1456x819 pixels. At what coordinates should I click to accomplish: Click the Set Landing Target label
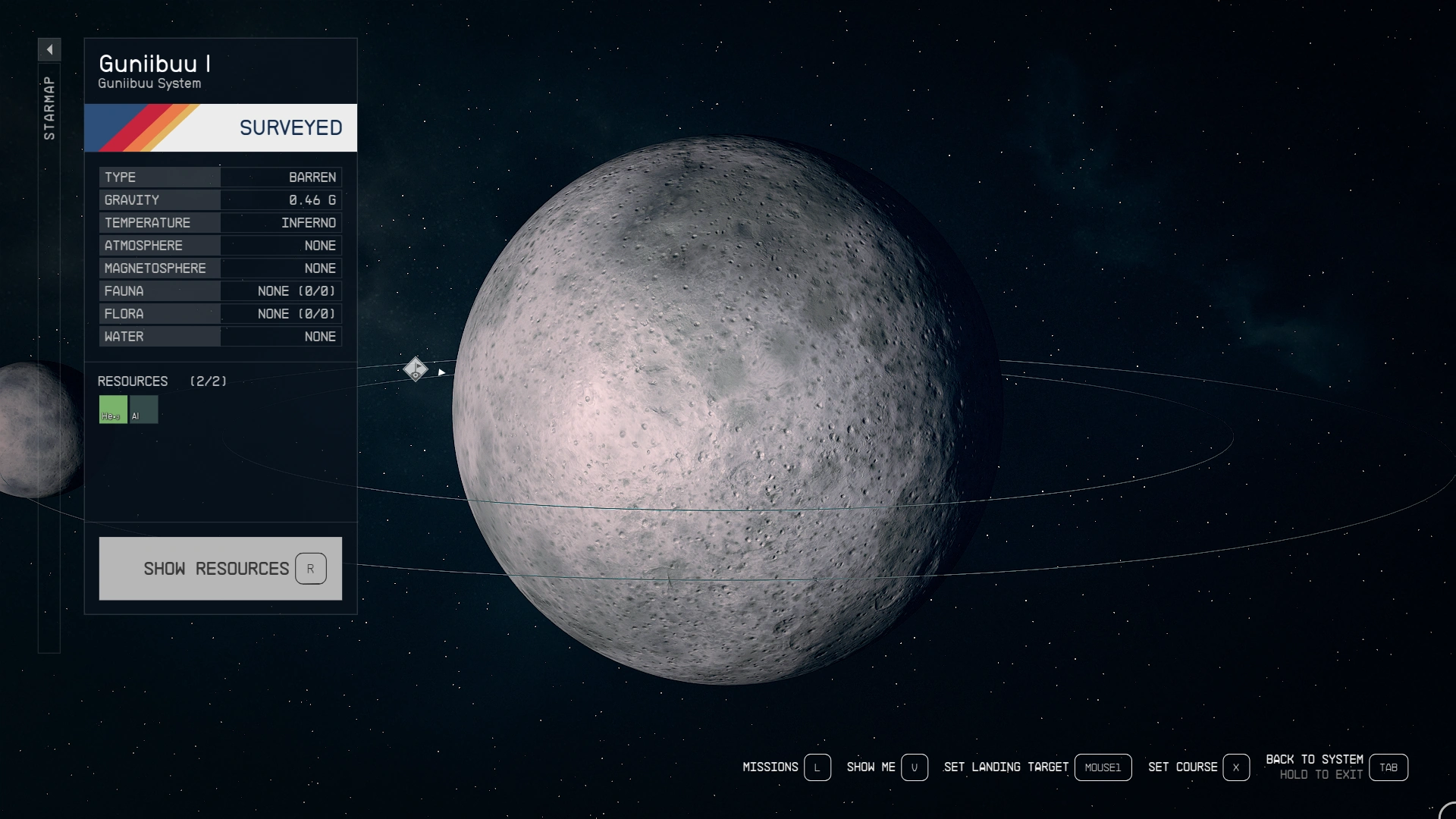coord(1006,767)
